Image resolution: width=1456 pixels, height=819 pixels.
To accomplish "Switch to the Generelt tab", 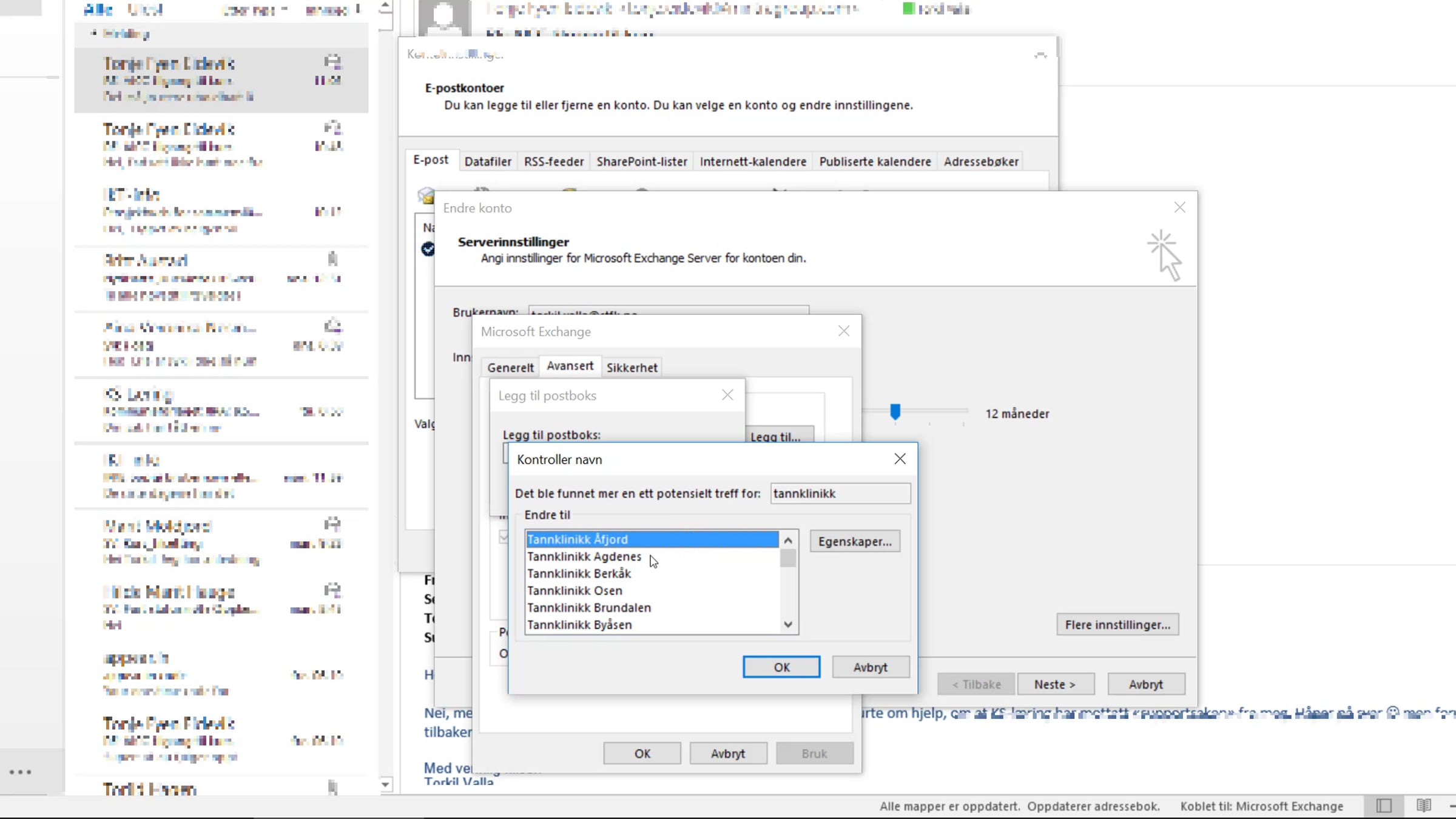I will pyautogui.click(x=510, y=368).
